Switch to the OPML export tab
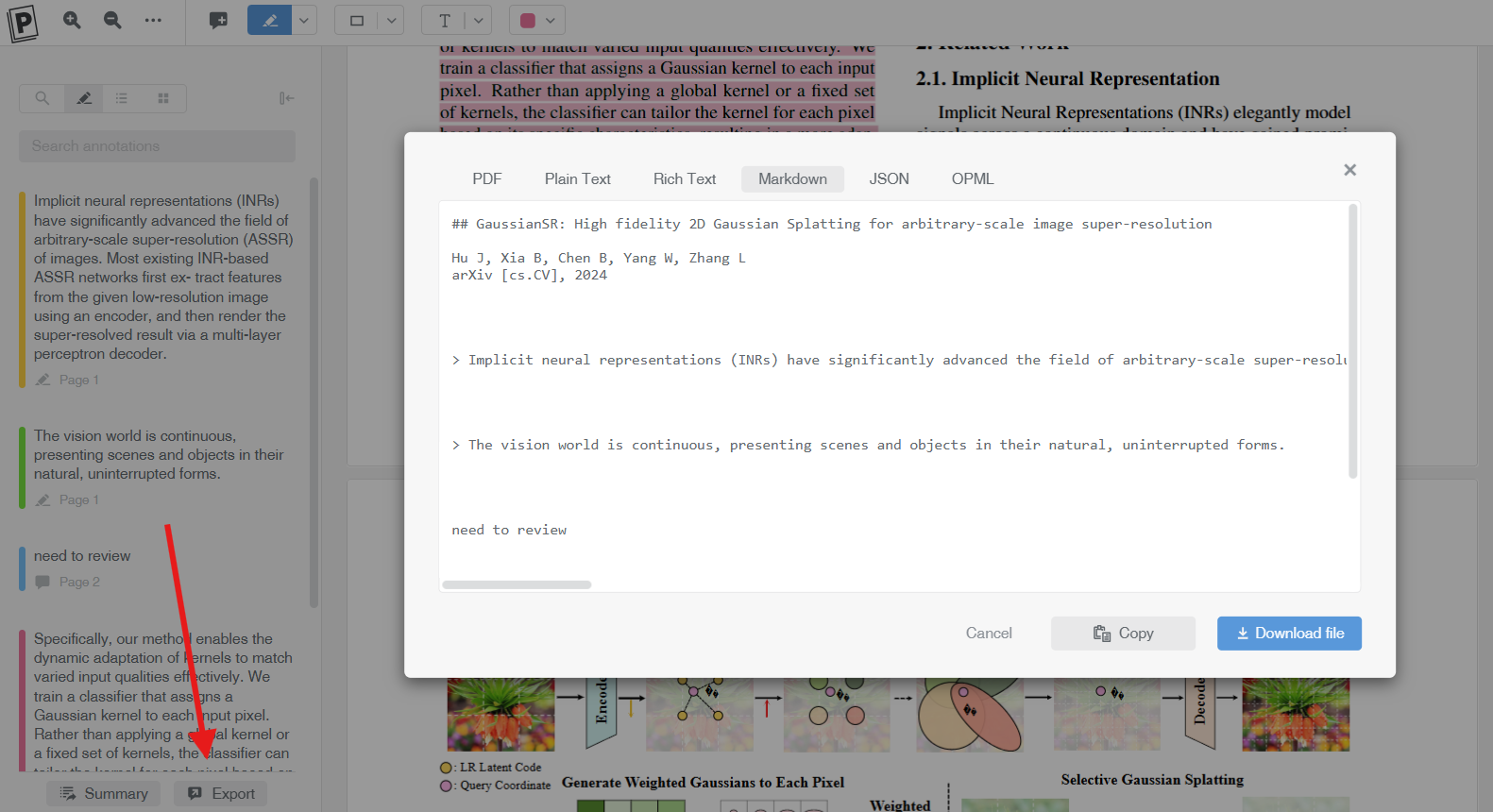This screenshot has height=812, width=1493. tap(973, 179)
